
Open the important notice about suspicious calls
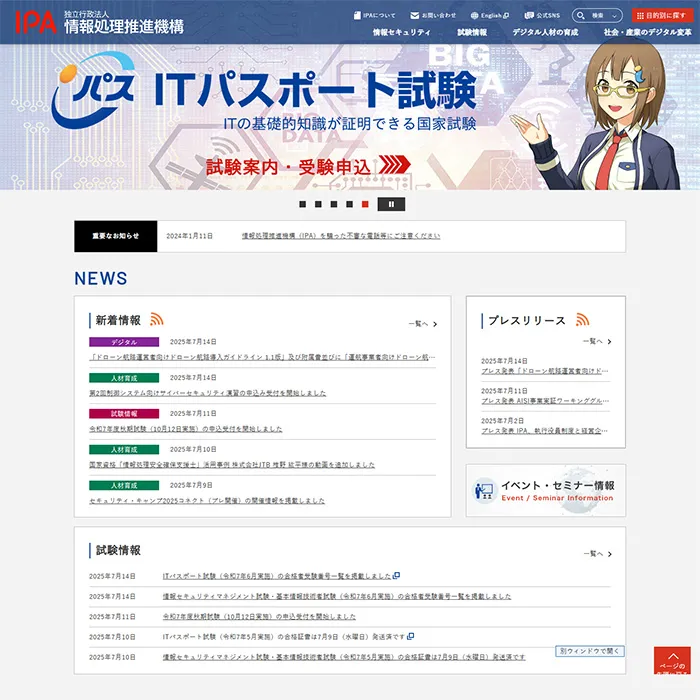click(x=341, y=236)
